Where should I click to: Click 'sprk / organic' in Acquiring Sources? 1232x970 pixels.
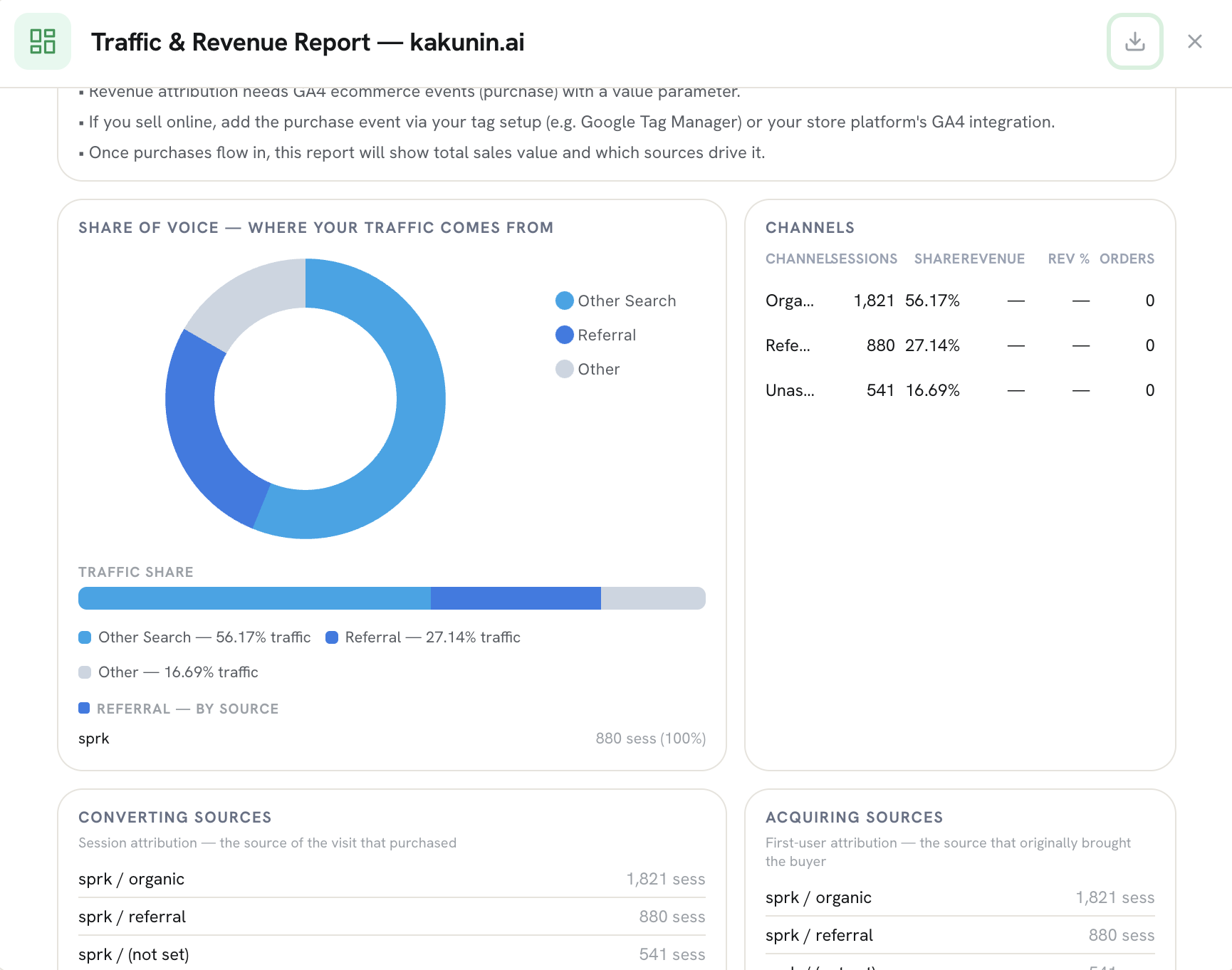(818, 897)
